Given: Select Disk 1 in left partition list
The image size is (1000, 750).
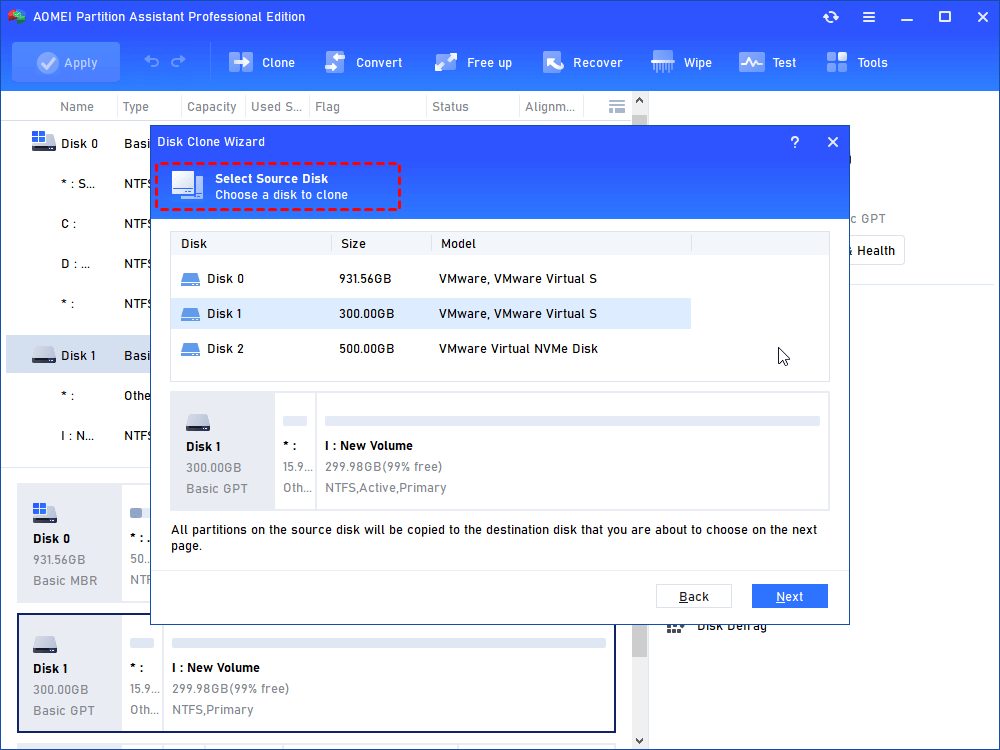Looking at the screenshot, I should click(78, 355).
